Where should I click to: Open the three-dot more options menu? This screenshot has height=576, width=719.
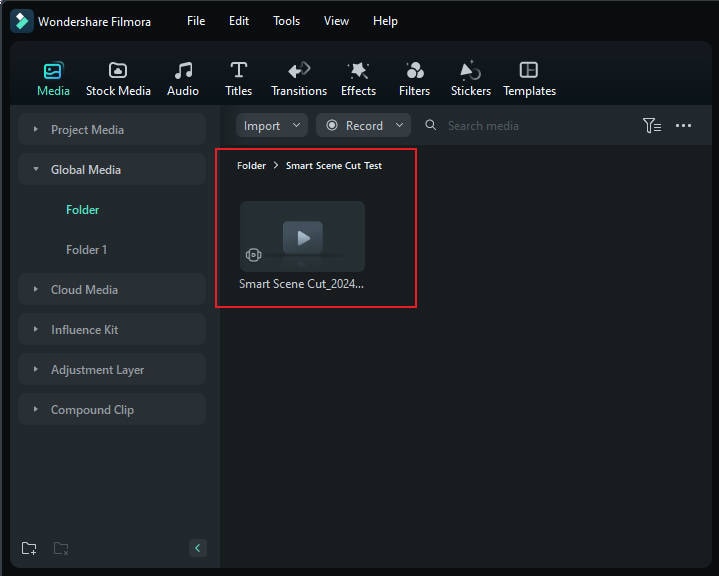click(683, 125)
